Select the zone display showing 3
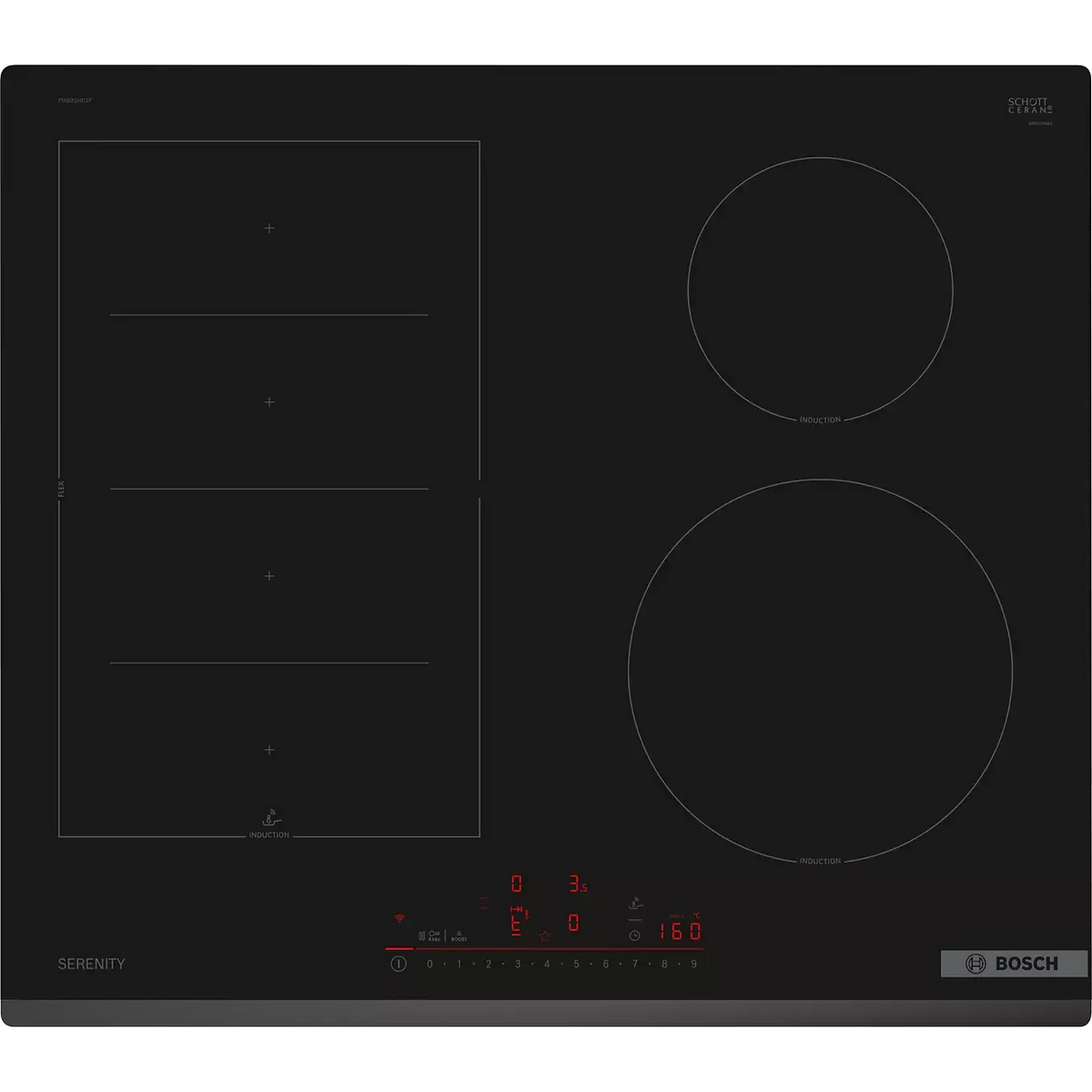Screen dimensions: 1092x1092 578,883
